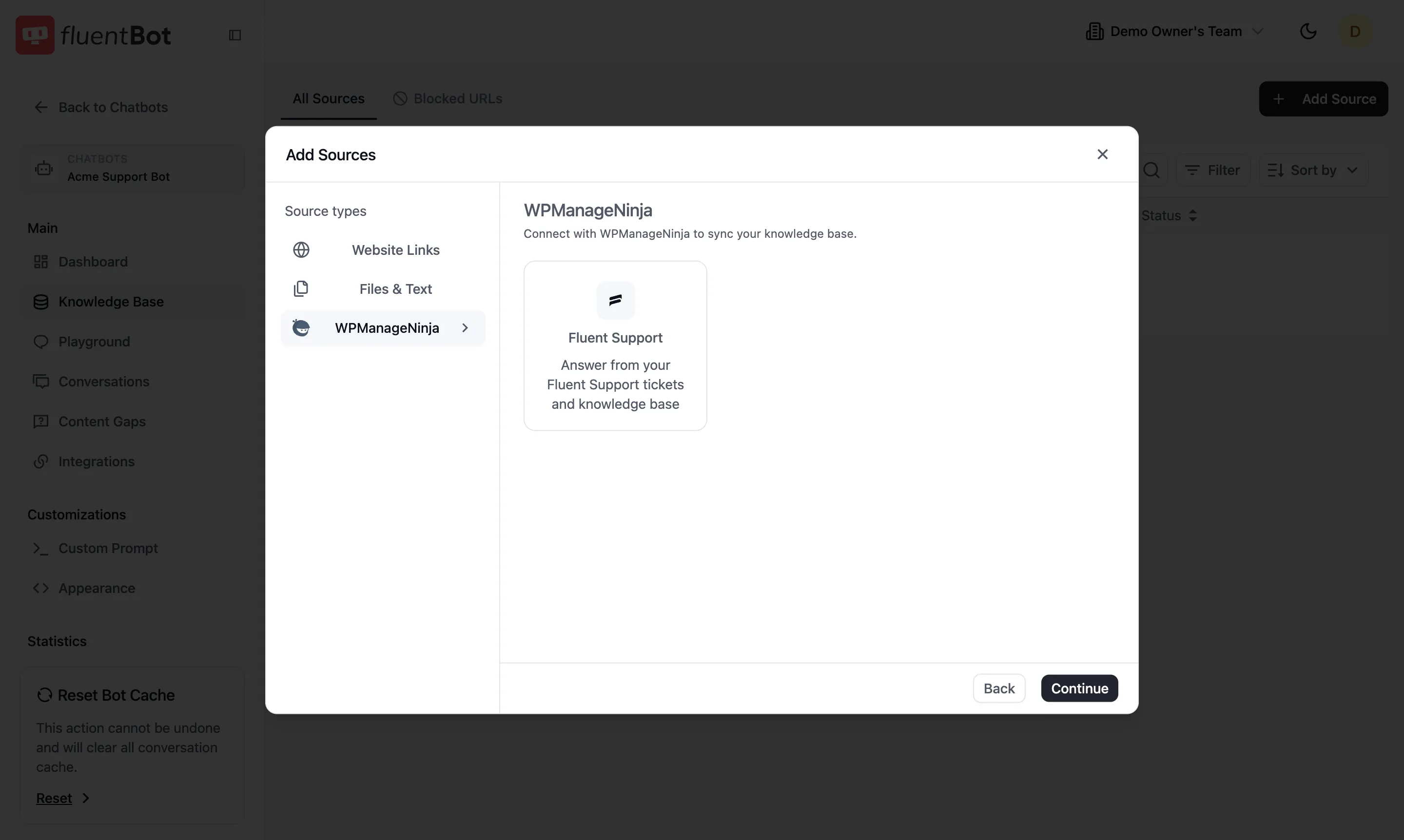This screenshot has height=840, width=1404.
Task: Click the Reset link
Action: coord(54,798)
